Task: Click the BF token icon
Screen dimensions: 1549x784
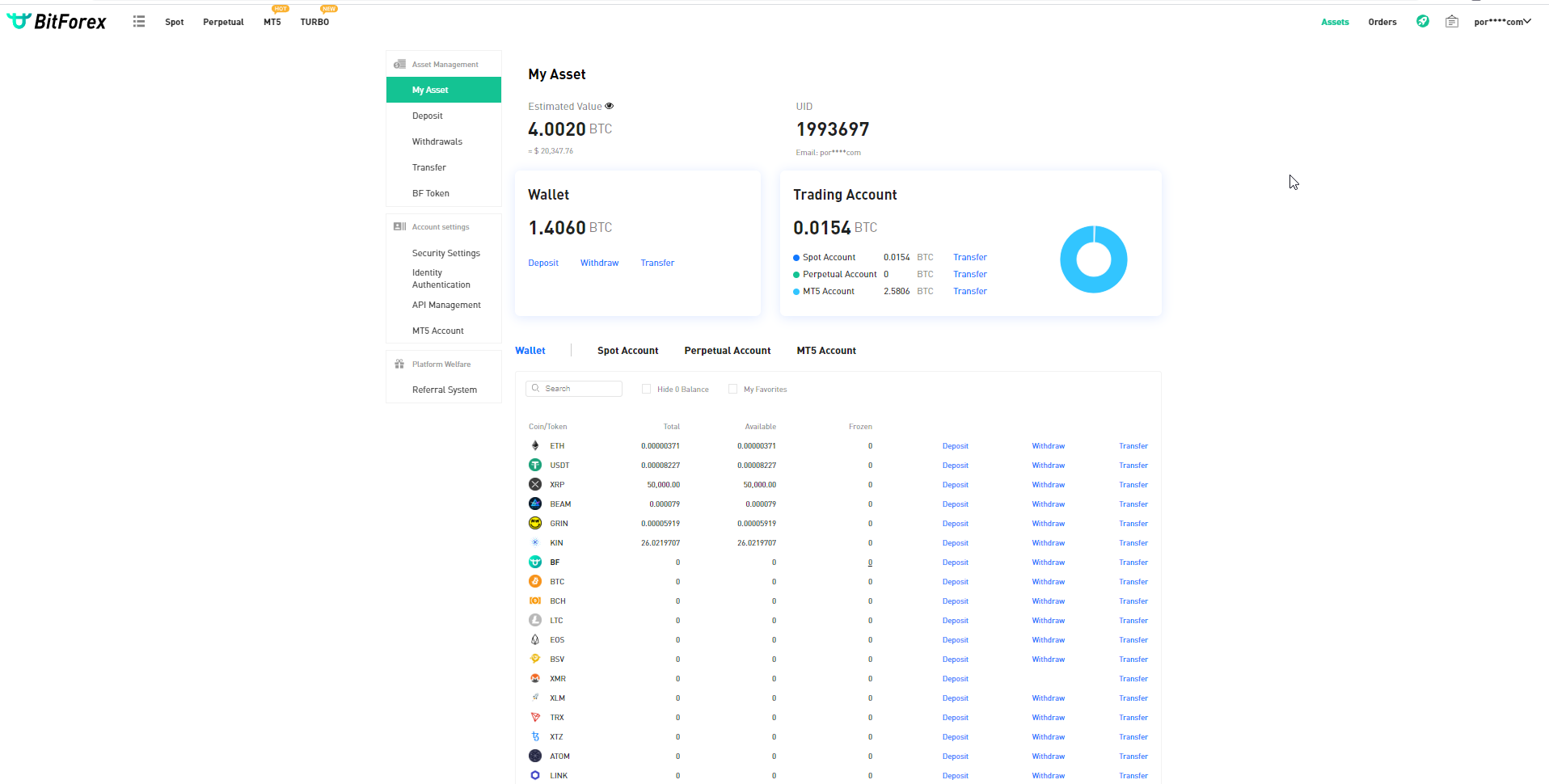Action: 535,562
